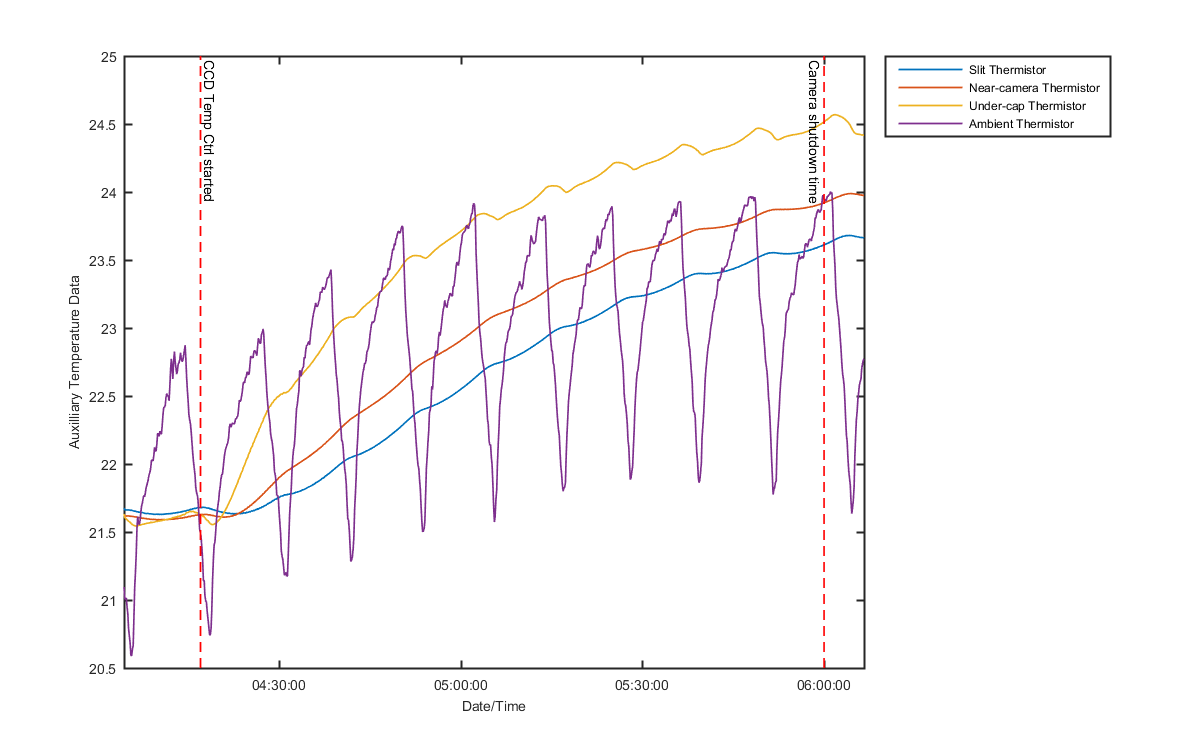Viewport: 1200px width, 750px height.
Task: Click the 21.5 y-axis tick label
Action: point(104,533)
